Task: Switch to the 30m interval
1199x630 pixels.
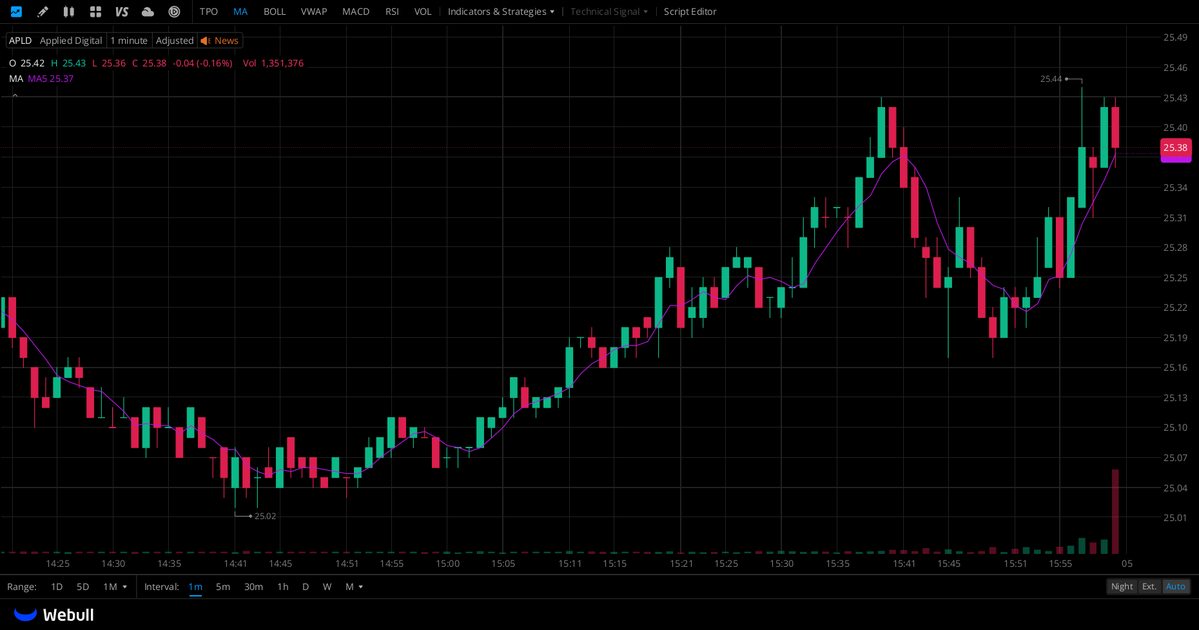Action: 253,586
